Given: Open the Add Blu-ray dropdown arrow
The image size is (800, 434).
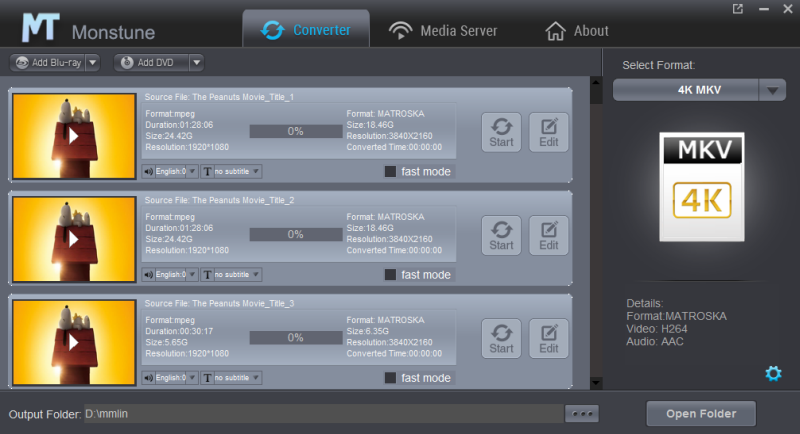Looking at the screenshot, I should (x=93, y=62).
